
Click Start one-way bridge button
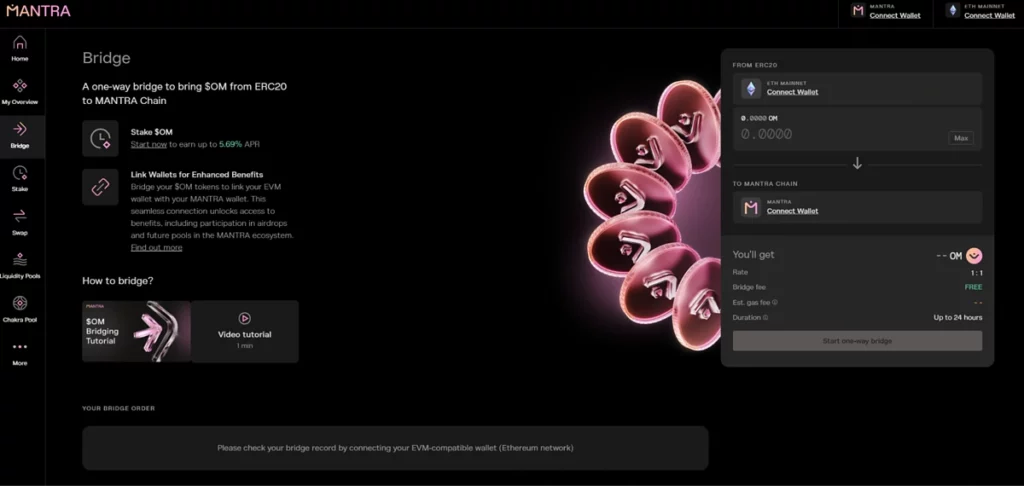[x=857, y=341]
